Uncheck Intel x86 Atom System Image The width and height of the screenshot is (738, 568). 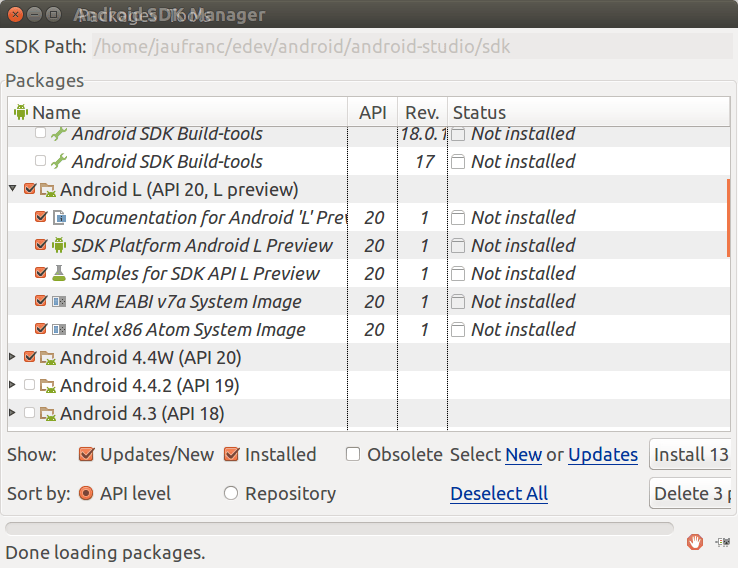[x=41, y=328]
